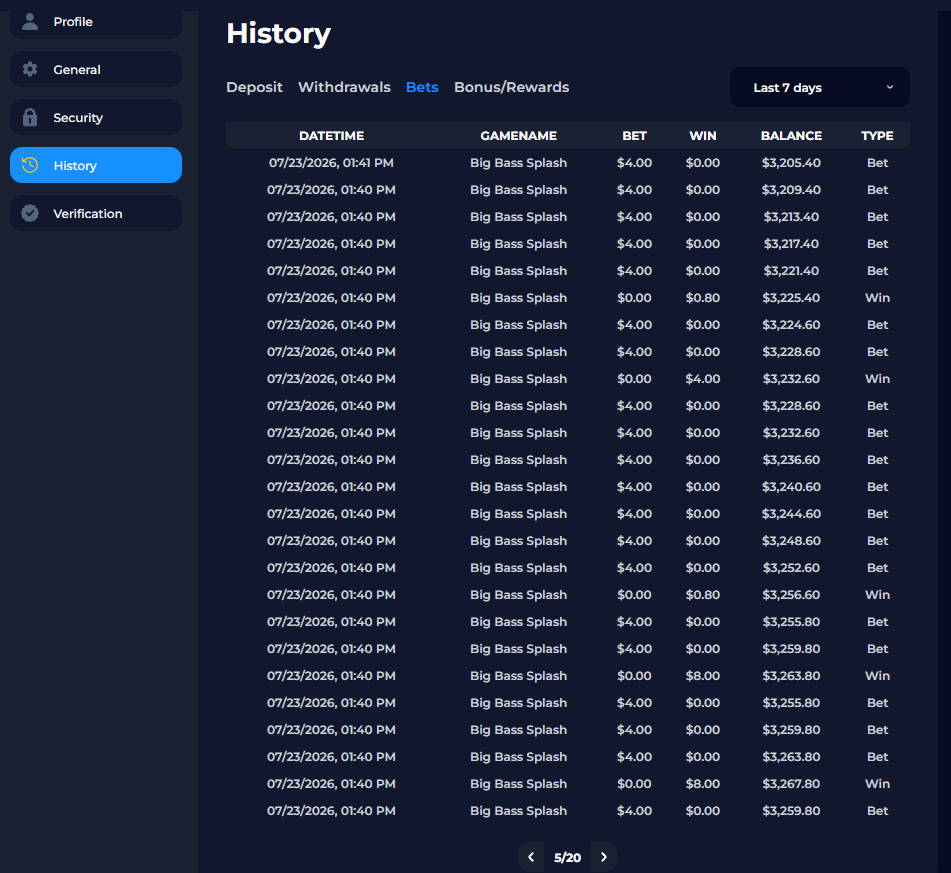The height and width of the screenshot is (873, 951).
Task: Click the $3,221.40 balance value
Action: (791, 271)
